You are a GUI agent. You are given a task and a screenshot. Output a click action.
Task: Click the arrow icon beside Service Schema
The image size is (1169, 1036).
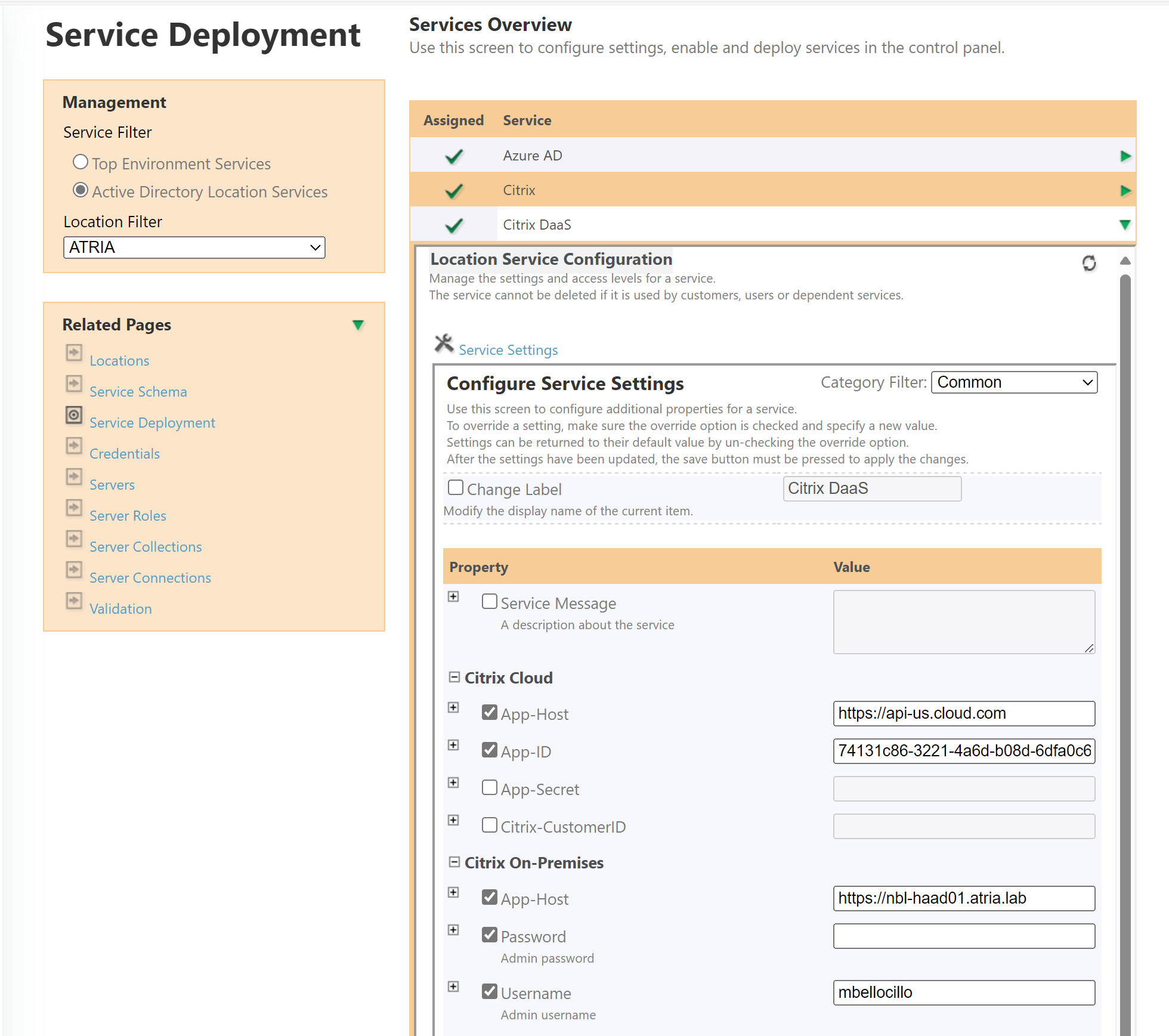pos(74,384)
